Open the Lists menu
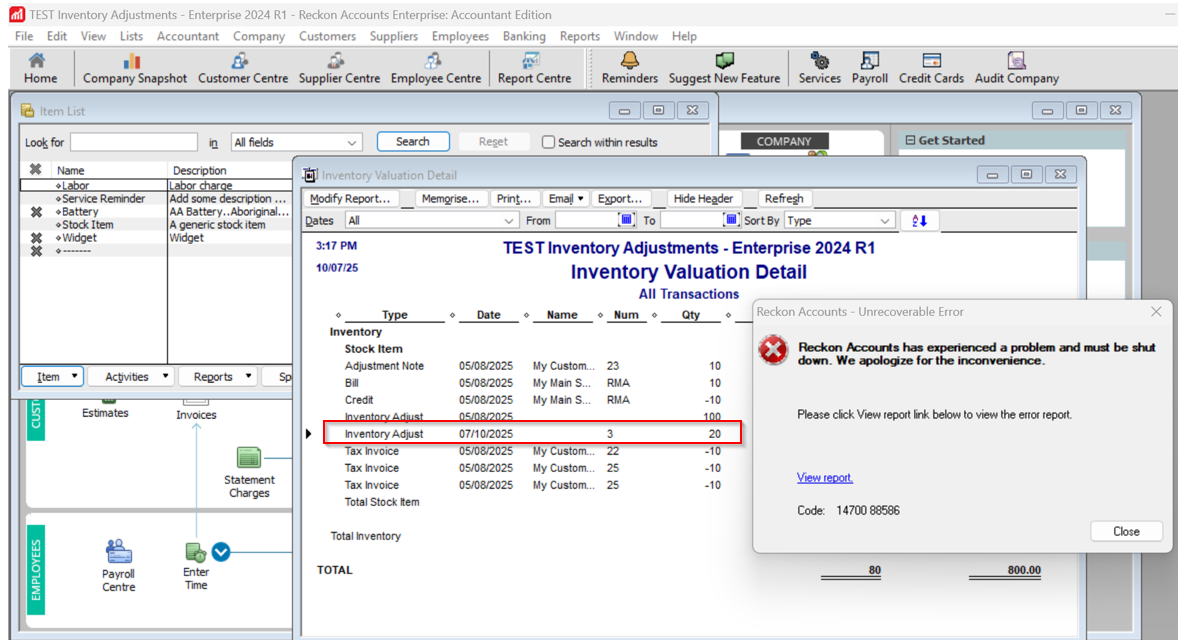Image resolution: width=1190 pixels, height=640 pixels. [131, 36]
